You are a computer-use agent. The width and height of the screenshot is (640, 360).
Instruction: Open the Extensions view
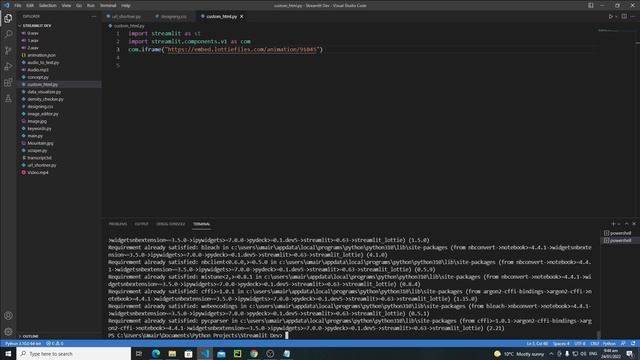(8, 82)
